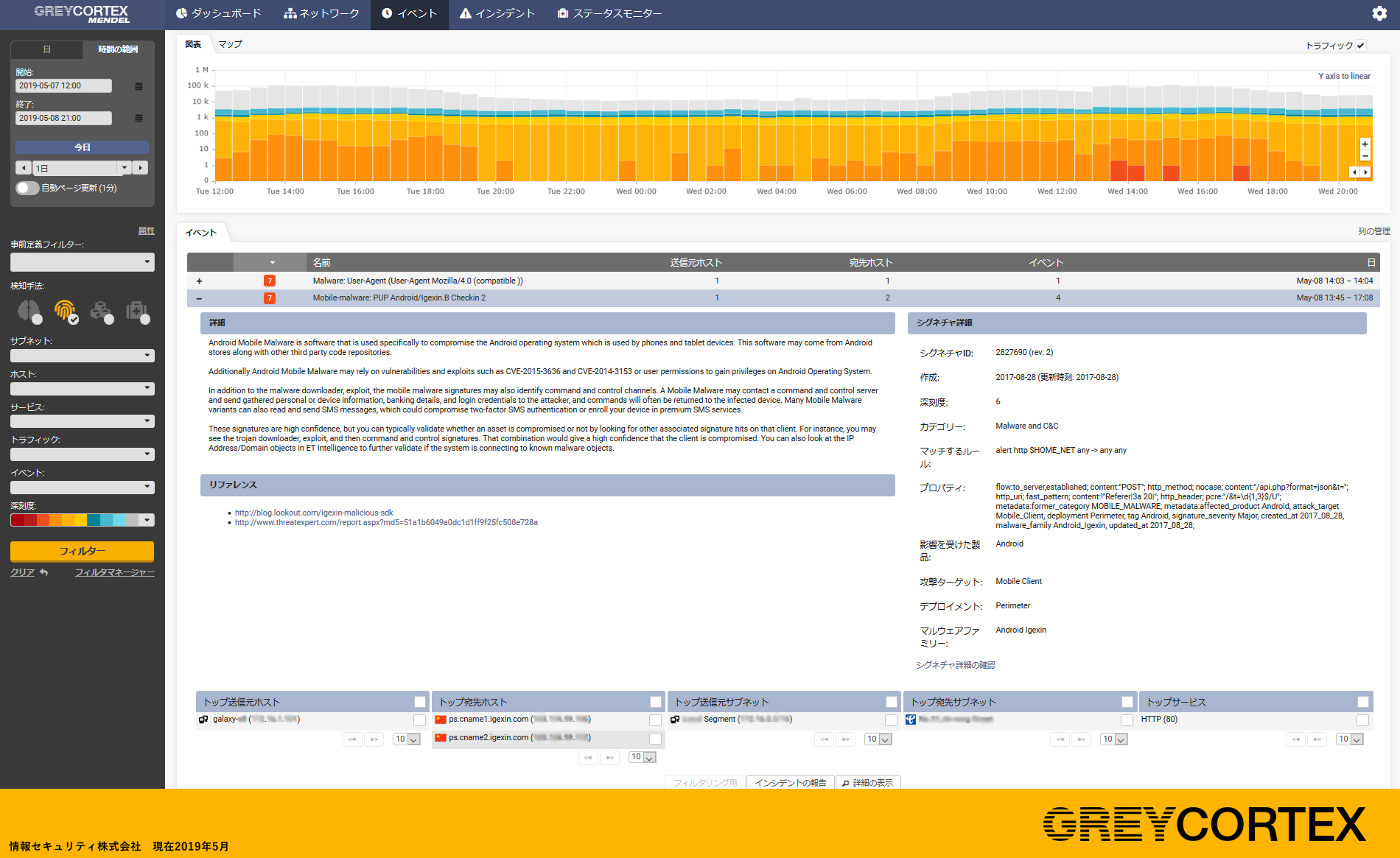Select teal segment of 深刻度 severity bar
Screen dimensions: 1400x858
pyautogui.click(x=94, y=520)
